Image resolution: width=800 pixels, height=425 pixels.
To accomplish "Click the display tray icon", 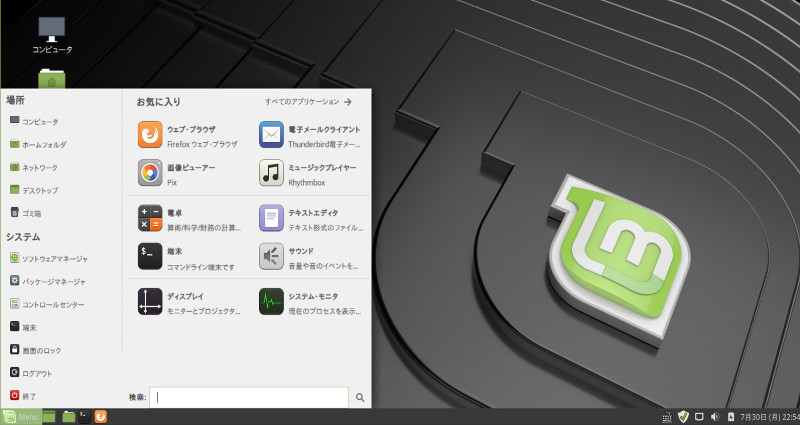I will coord(699,417).
